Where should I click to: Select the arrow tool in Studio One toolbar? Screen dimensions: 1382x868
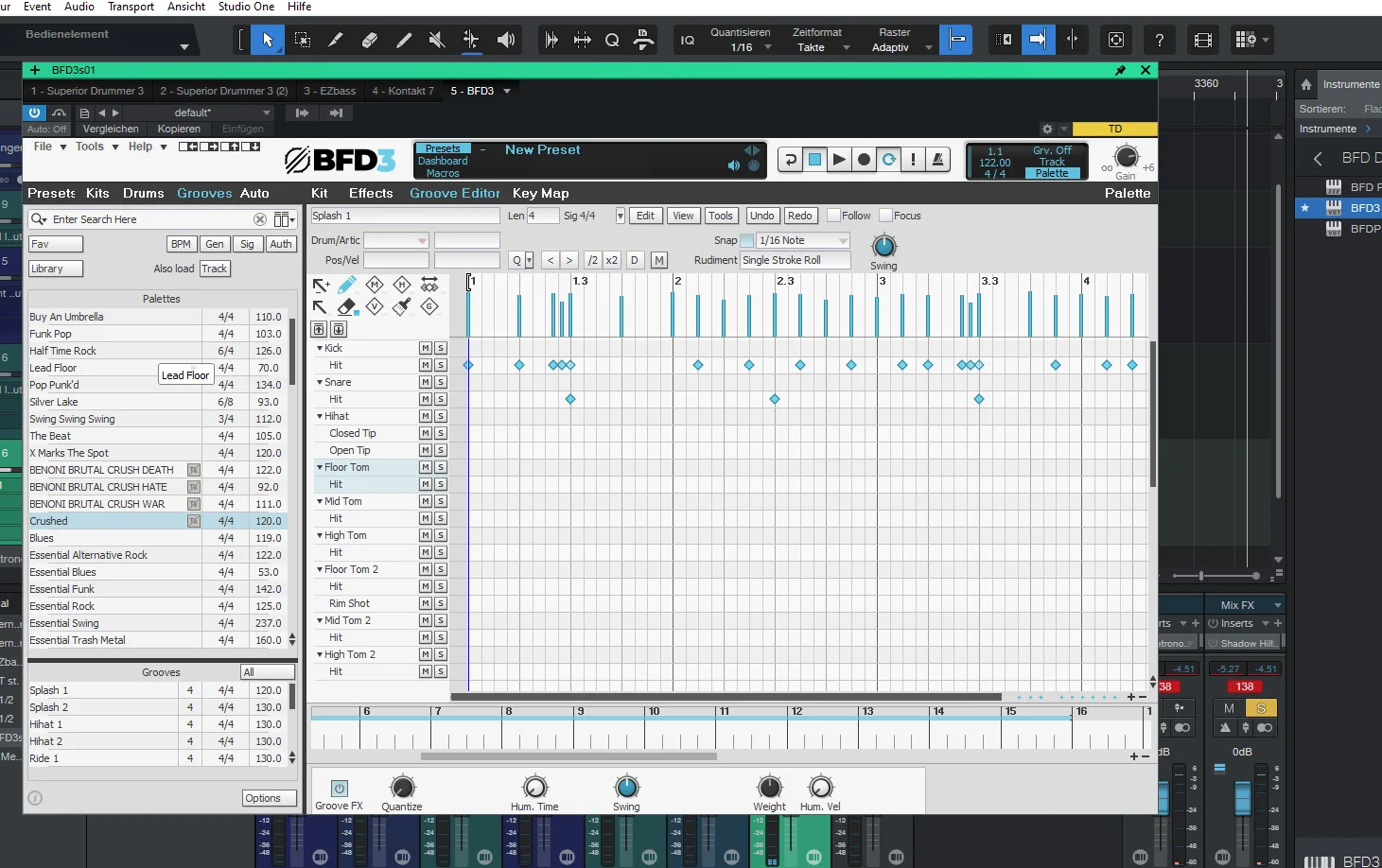pos(268,40)
